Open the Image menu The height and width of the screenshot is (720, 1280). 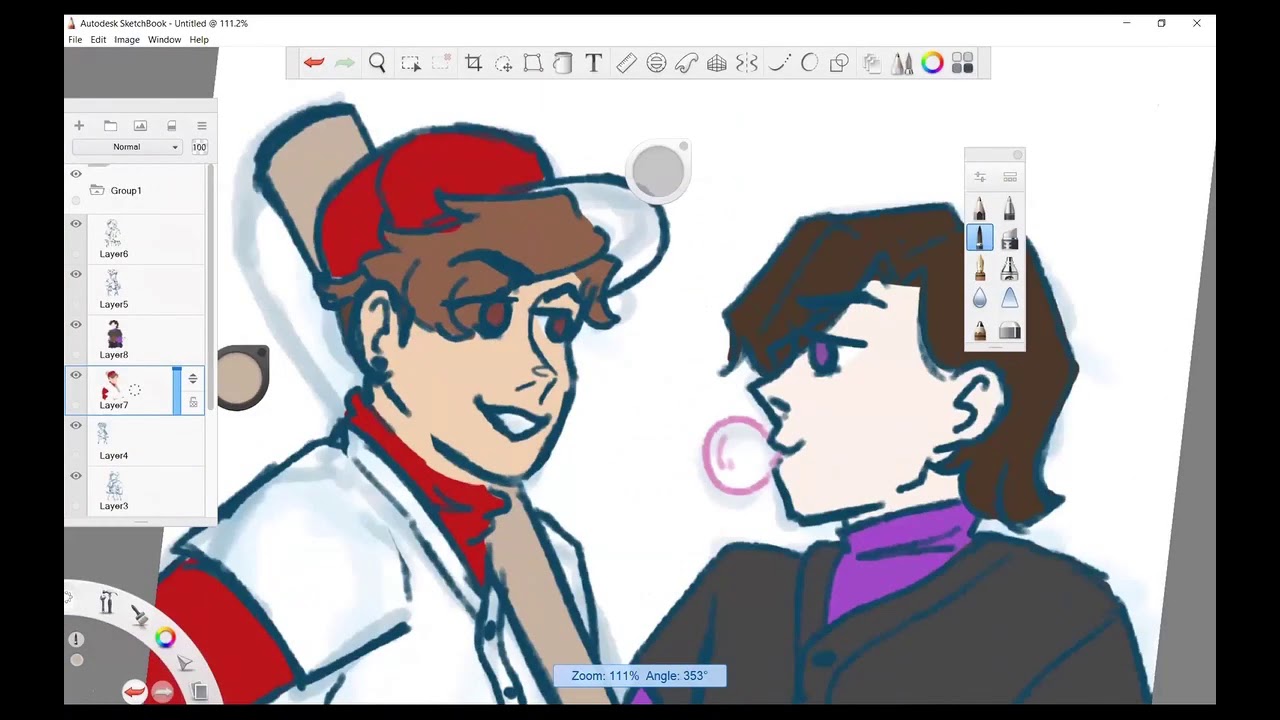pyautogui.click(x=127, y=40)
